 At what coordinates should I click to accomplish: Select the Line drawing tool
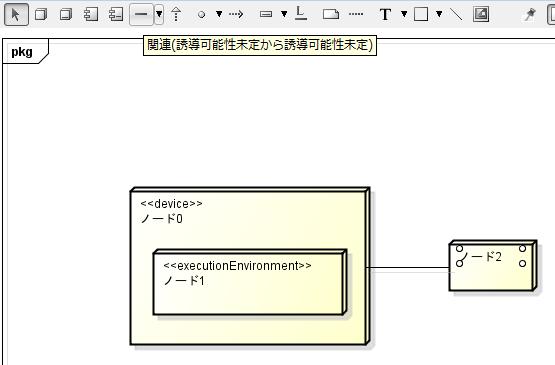456,15
